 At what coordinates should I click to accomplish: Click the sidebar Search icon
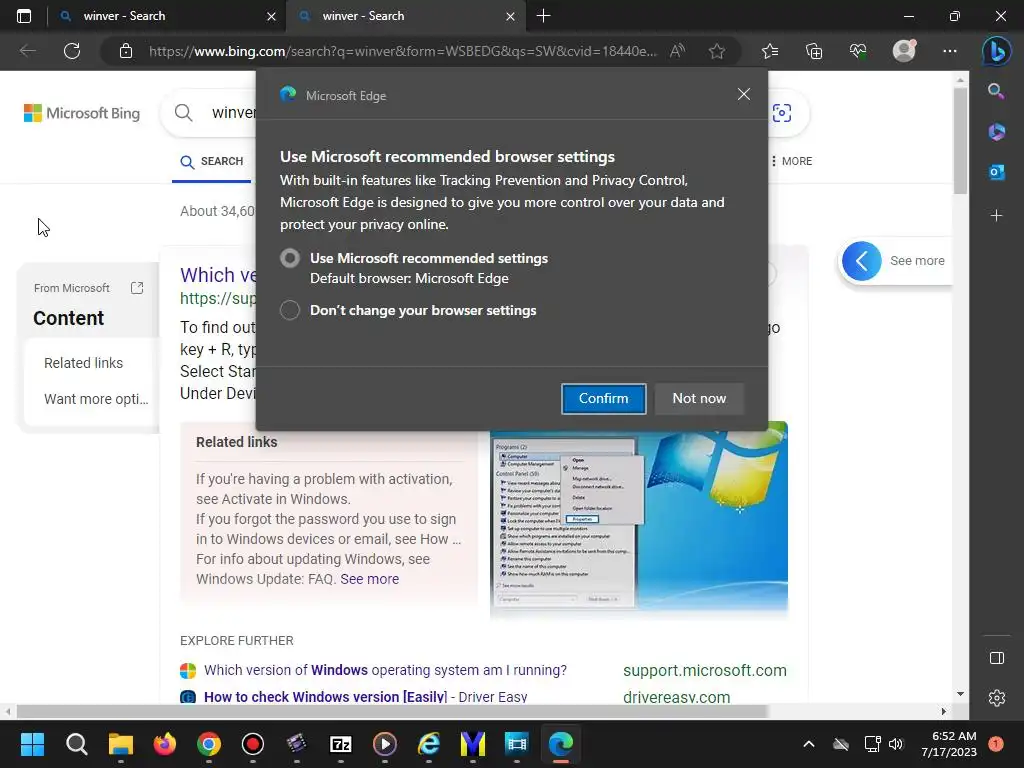pyautogui.click(x=997, y=91)
